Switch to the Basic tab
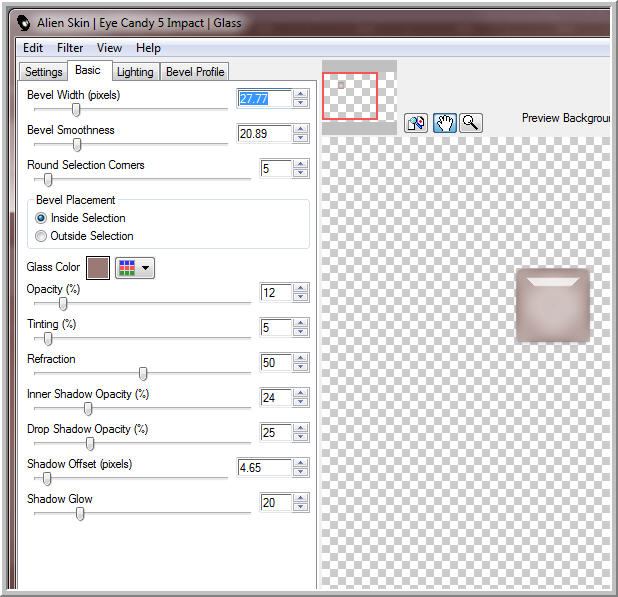618x597 pixels. pyautogui.click(x=88, y=70)
